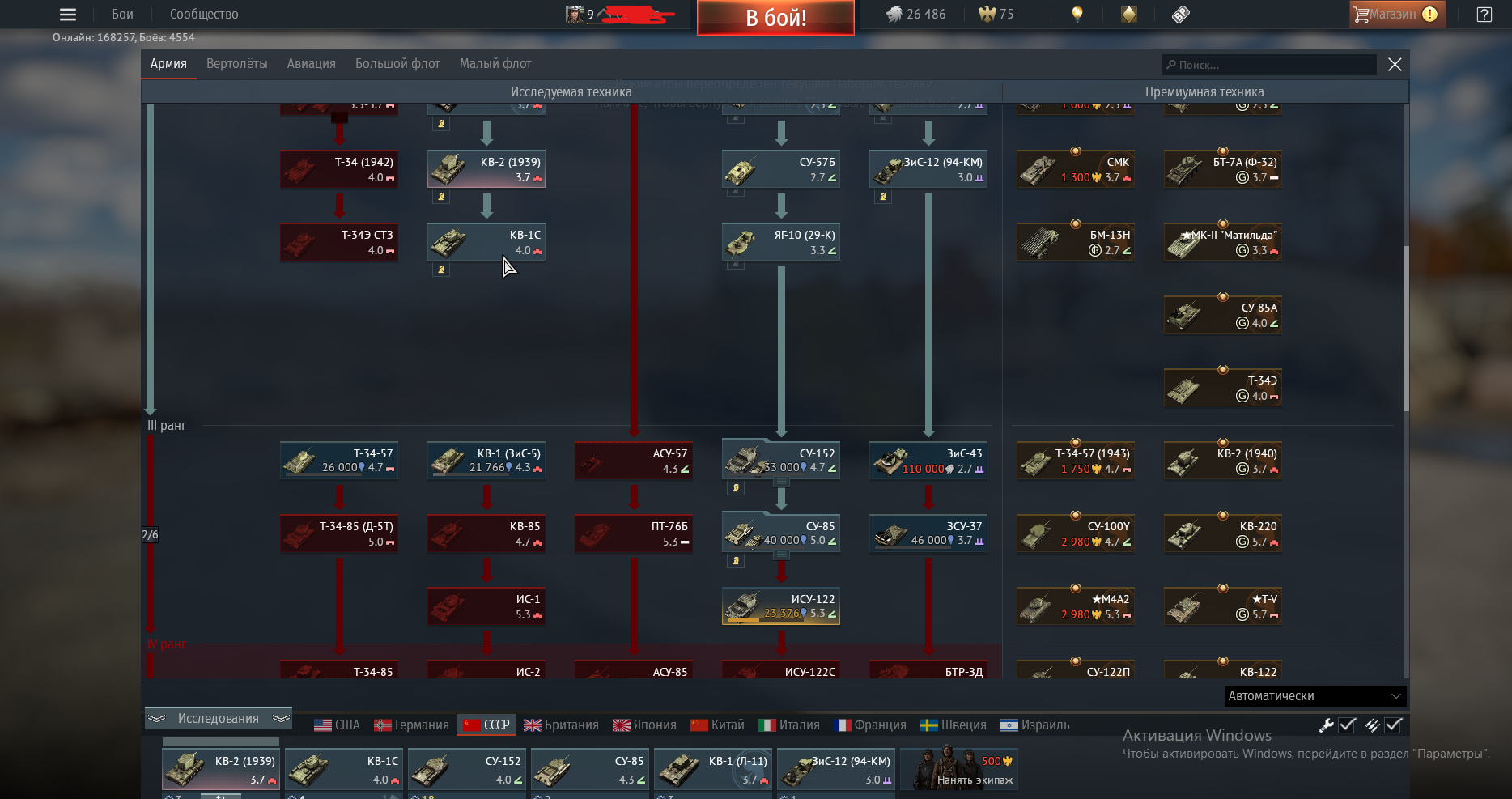Select the ЗСУ-37 anti-air vehicle
This screenshot has height=799, width=1512.
(x=928, y=533)
